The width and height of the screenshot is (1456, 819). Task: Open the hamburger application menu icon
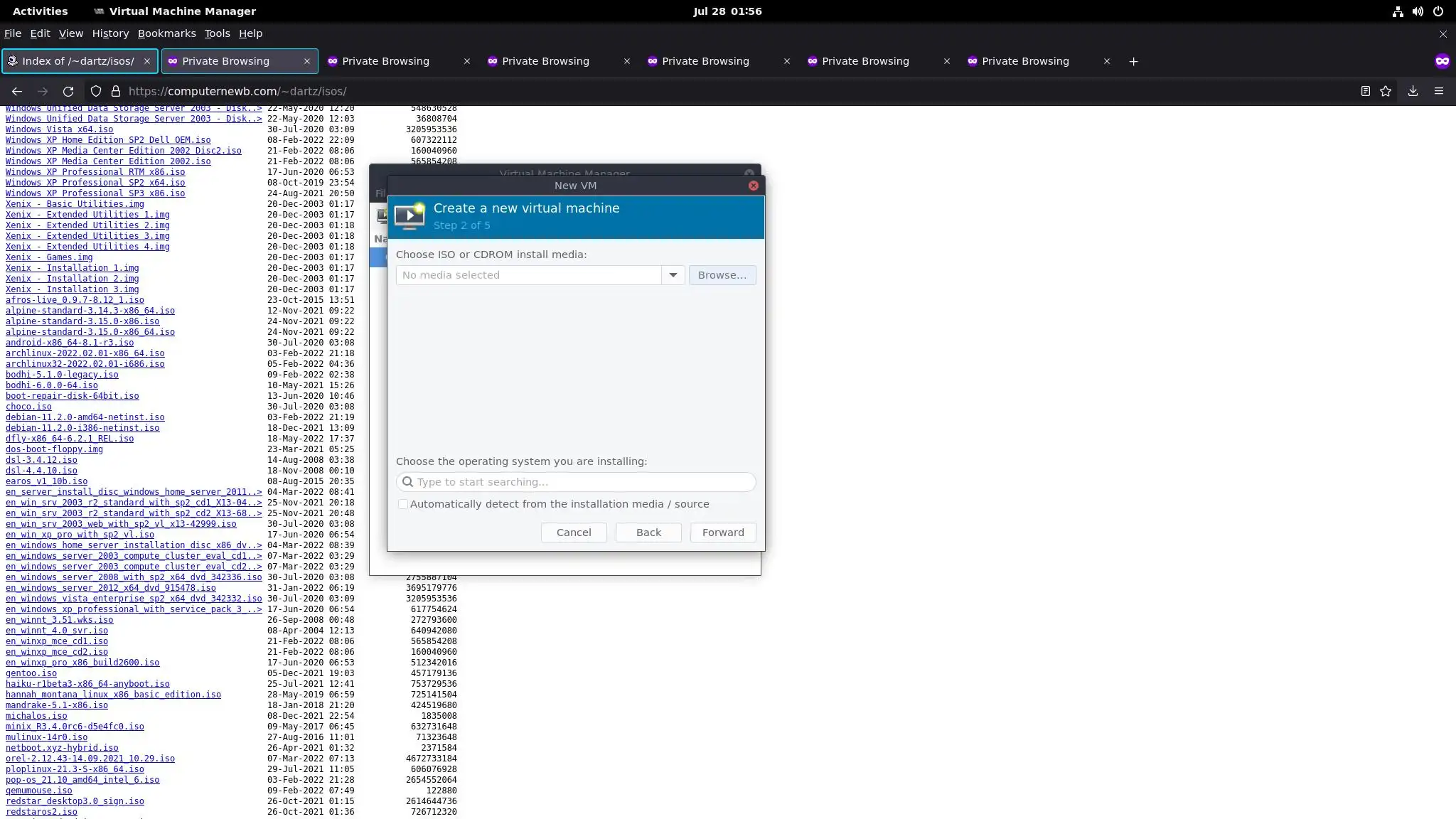[x=1439, y=91]
